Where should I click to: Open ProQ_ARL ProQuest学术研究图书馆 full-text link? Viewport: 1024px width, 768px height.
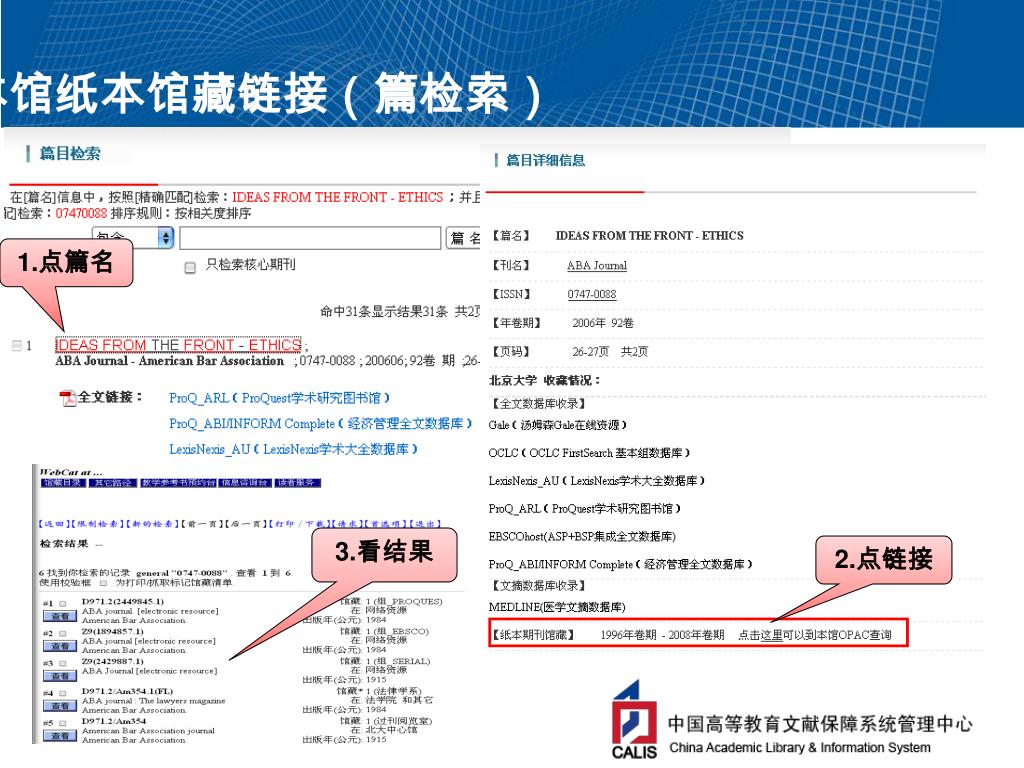coord(280,398)
